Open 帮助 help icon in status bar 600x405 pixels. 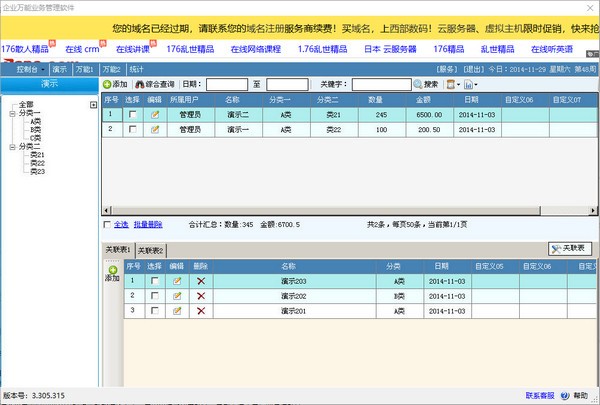[568, 396]
